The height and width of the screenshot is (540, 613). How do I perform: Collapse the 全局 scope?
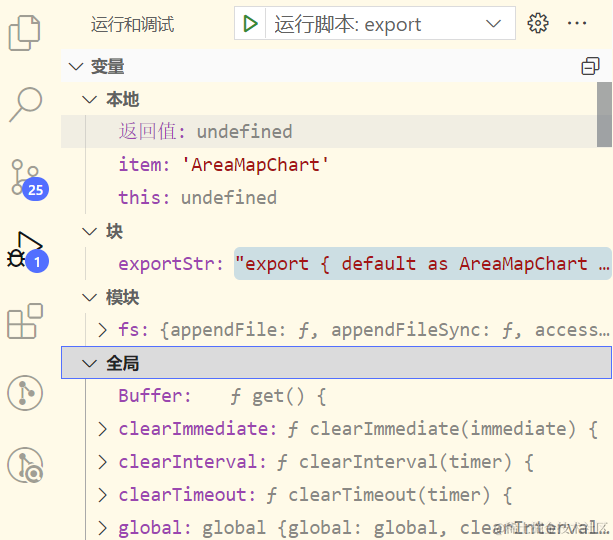[90, 364]
